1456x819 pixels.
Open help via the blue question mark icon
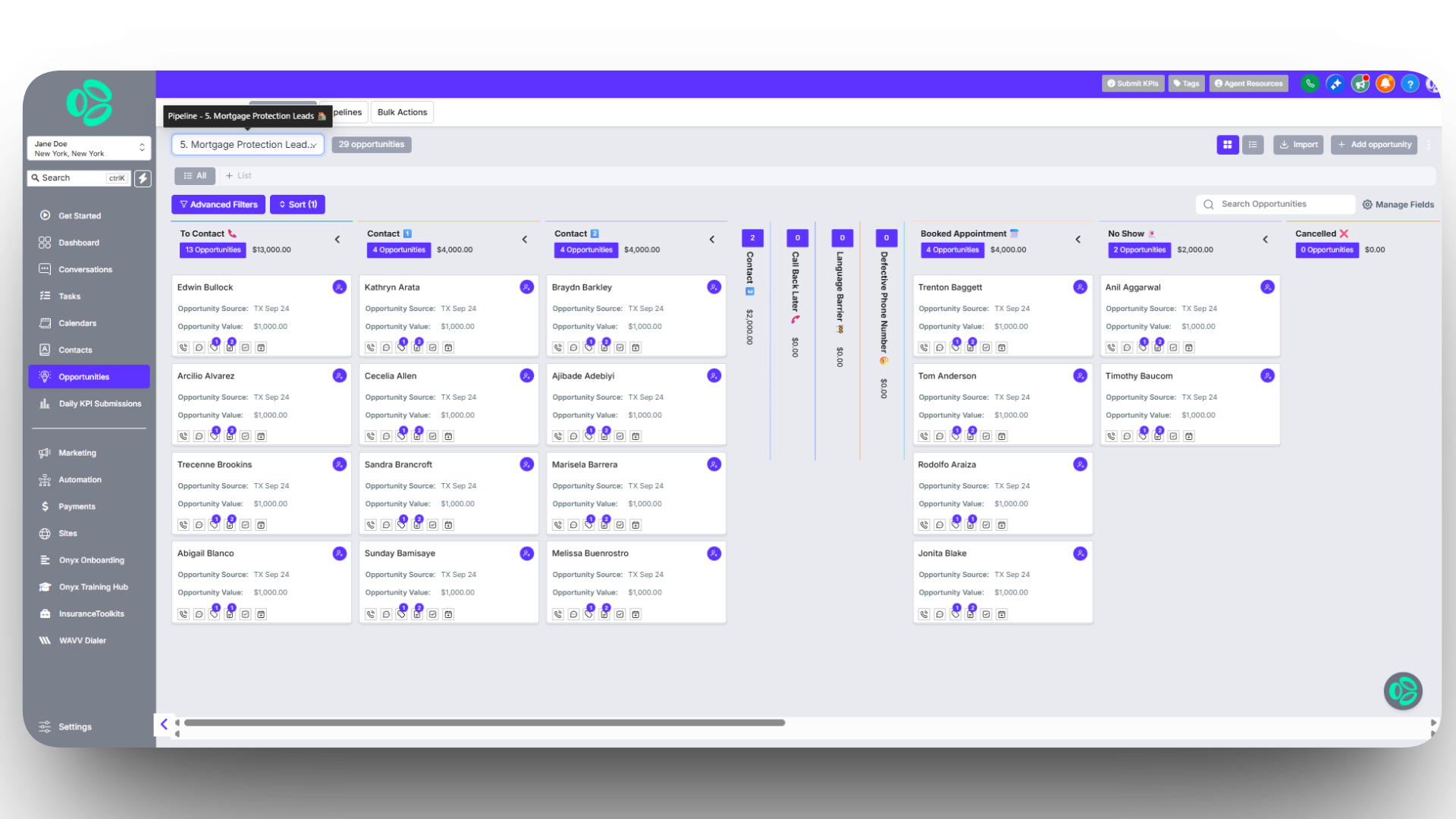pyautogui.click(x=1410, y=83)
